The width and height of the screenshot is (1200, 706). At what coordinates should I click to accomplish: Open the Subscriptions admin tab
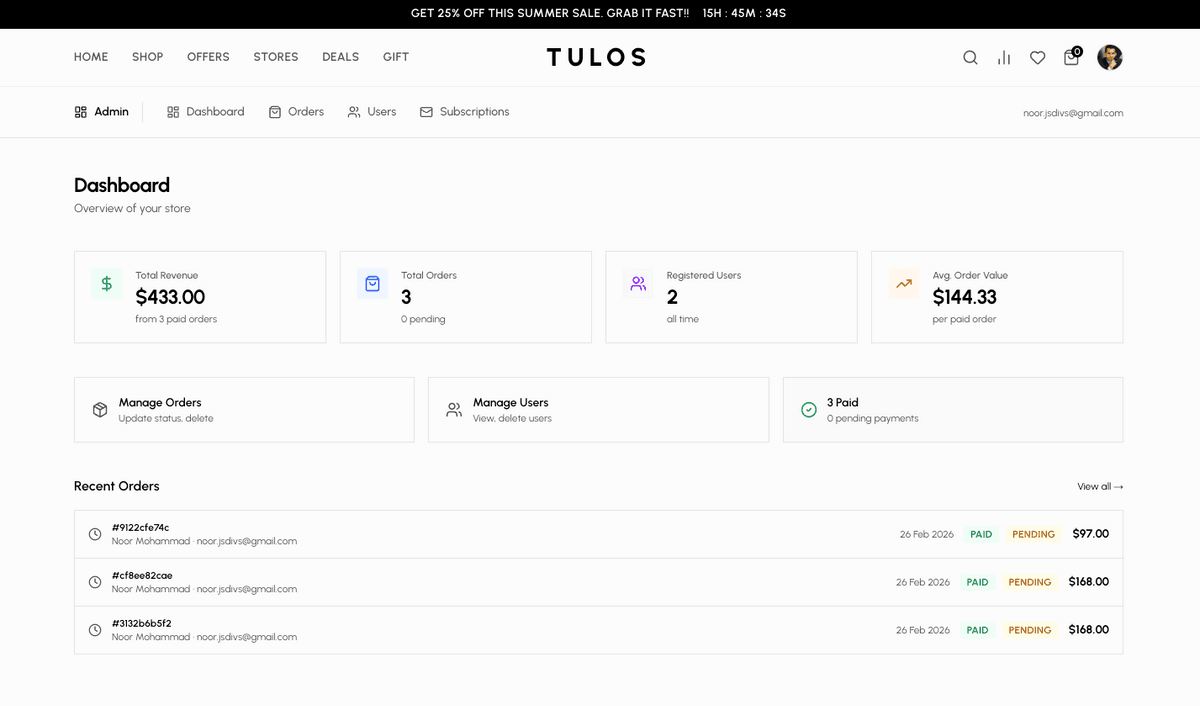pyautogui.click(x=464, y=112)
